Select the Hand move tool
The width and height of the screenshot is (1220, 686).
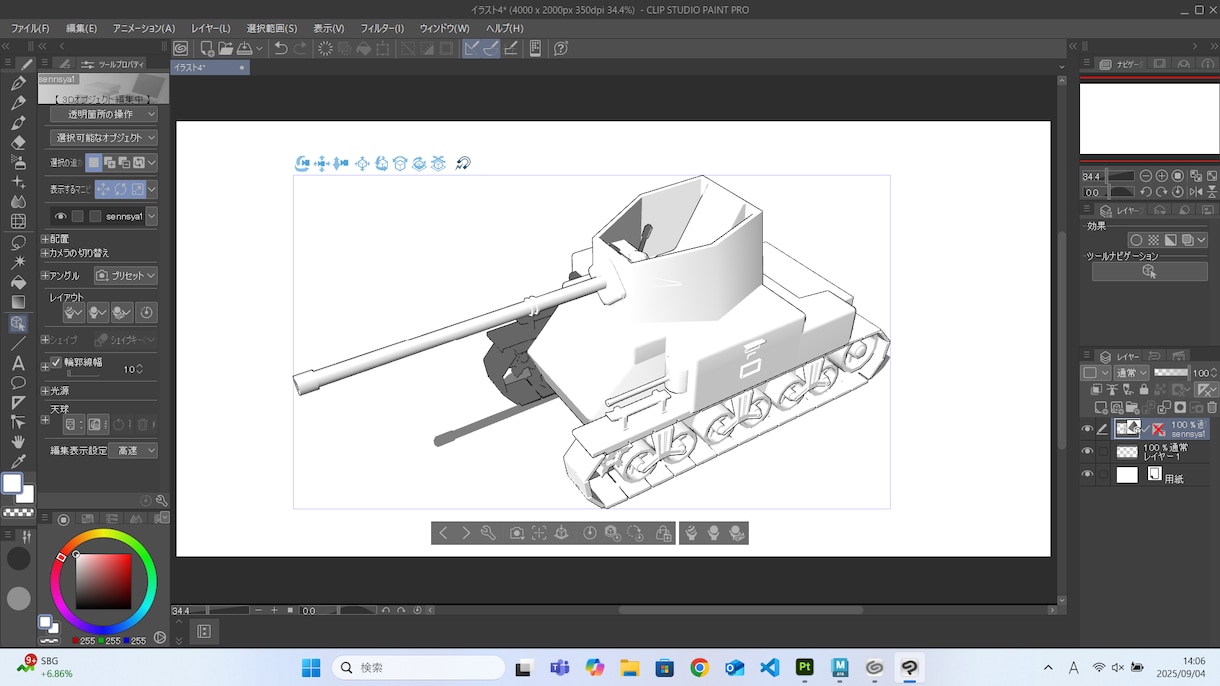pos(18,441)
